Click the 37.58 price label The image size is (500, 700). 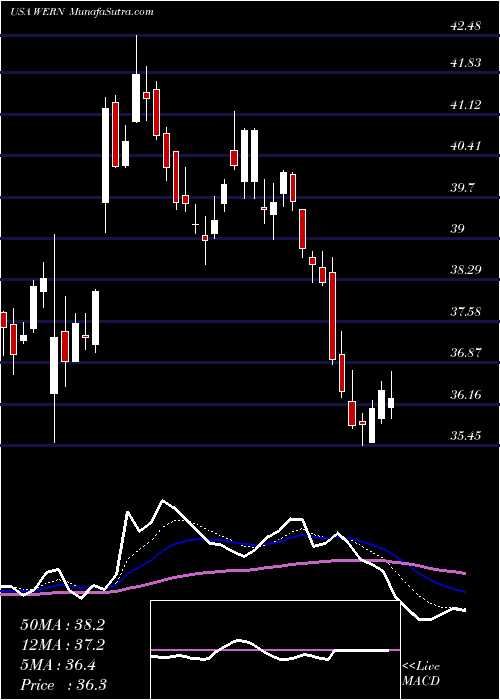466,312
